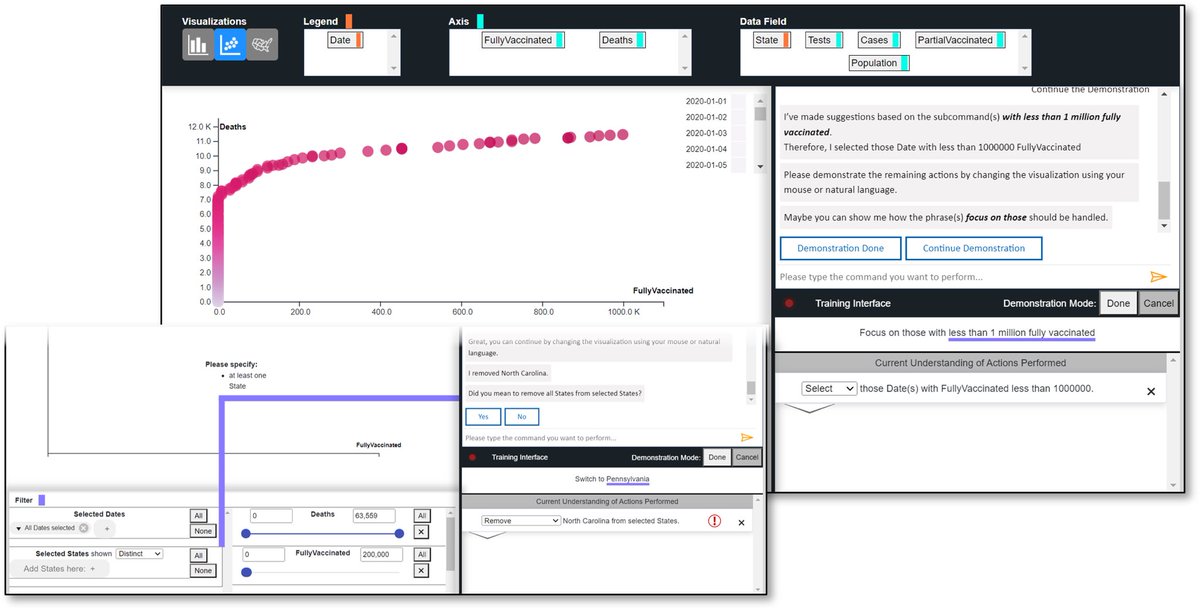Answer No to removing all States
Screen dimensions: 1200x610
(x=521, y=417)
